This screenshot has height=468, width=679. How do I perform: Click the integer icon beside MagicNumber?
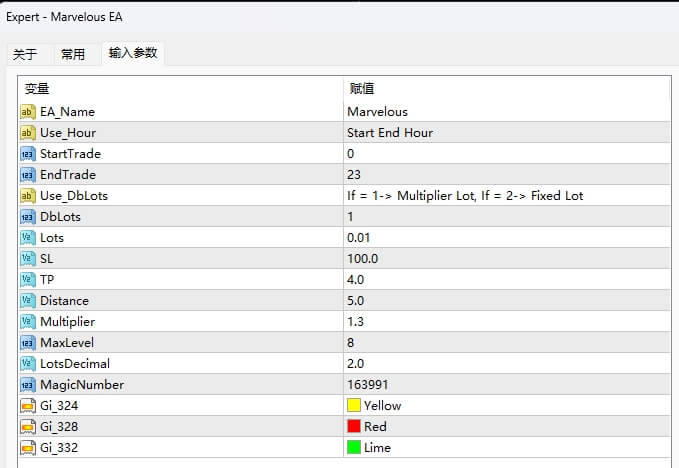point(28,385)
